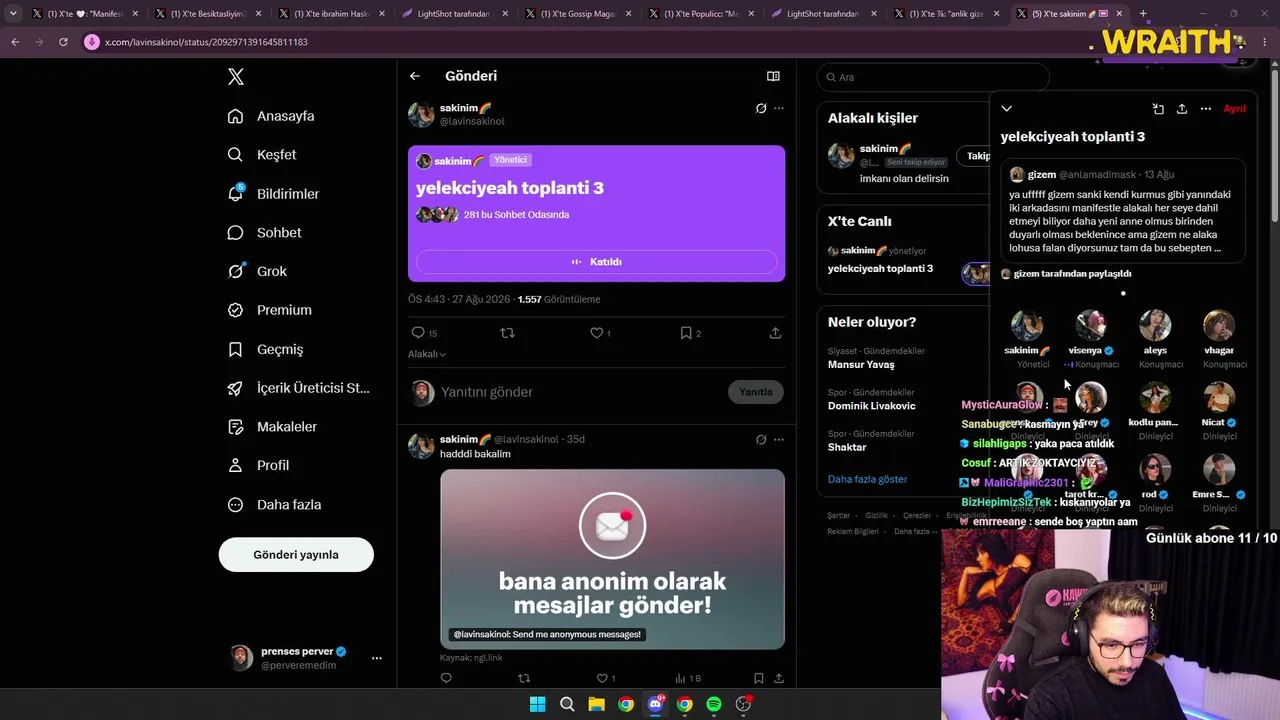The width and height of the screenshot is (1280, 720).
Task: Open Sohbet chat section
Action: [264, 233]
